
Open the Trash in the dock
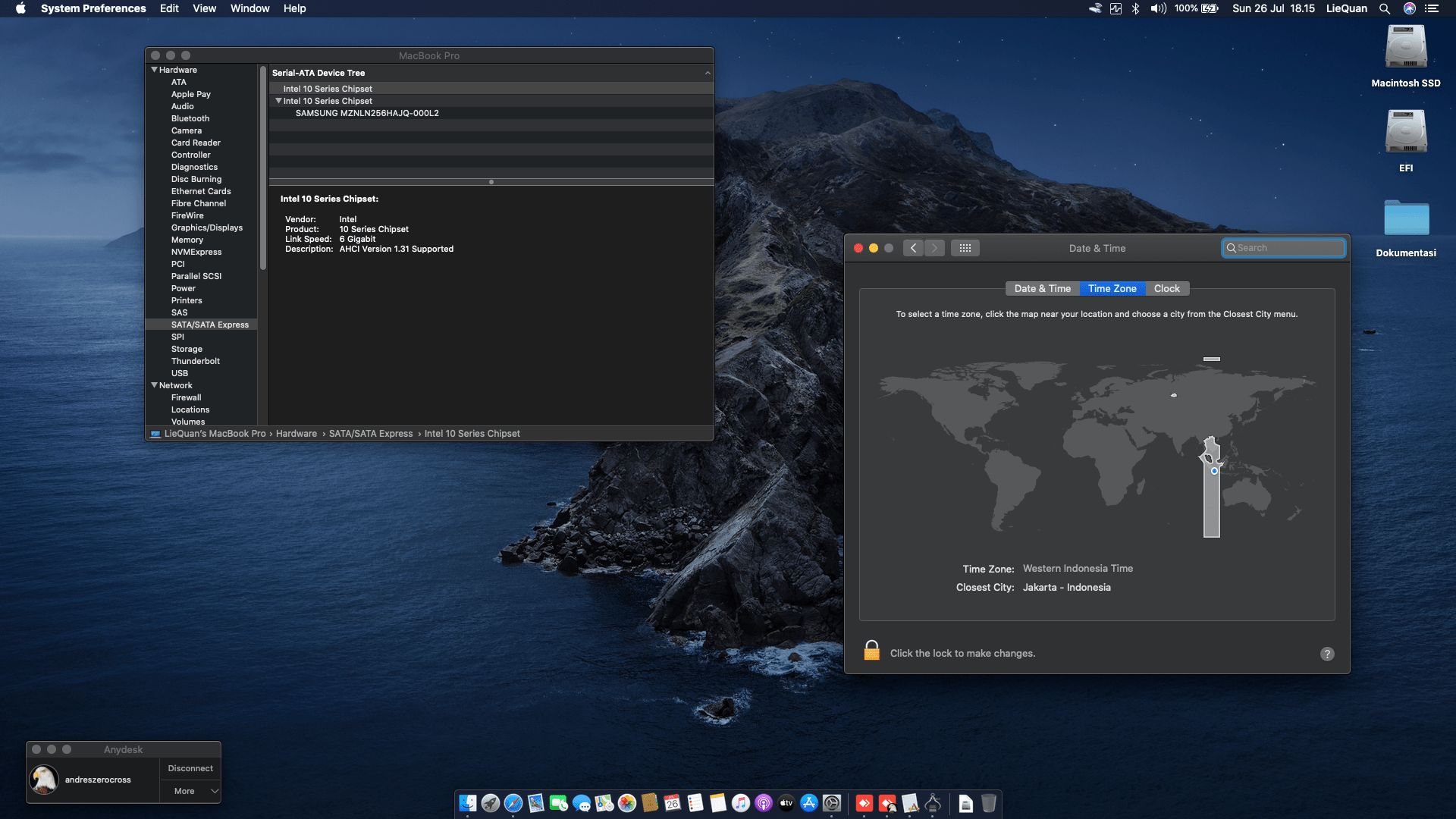click(x=989, y=803)
